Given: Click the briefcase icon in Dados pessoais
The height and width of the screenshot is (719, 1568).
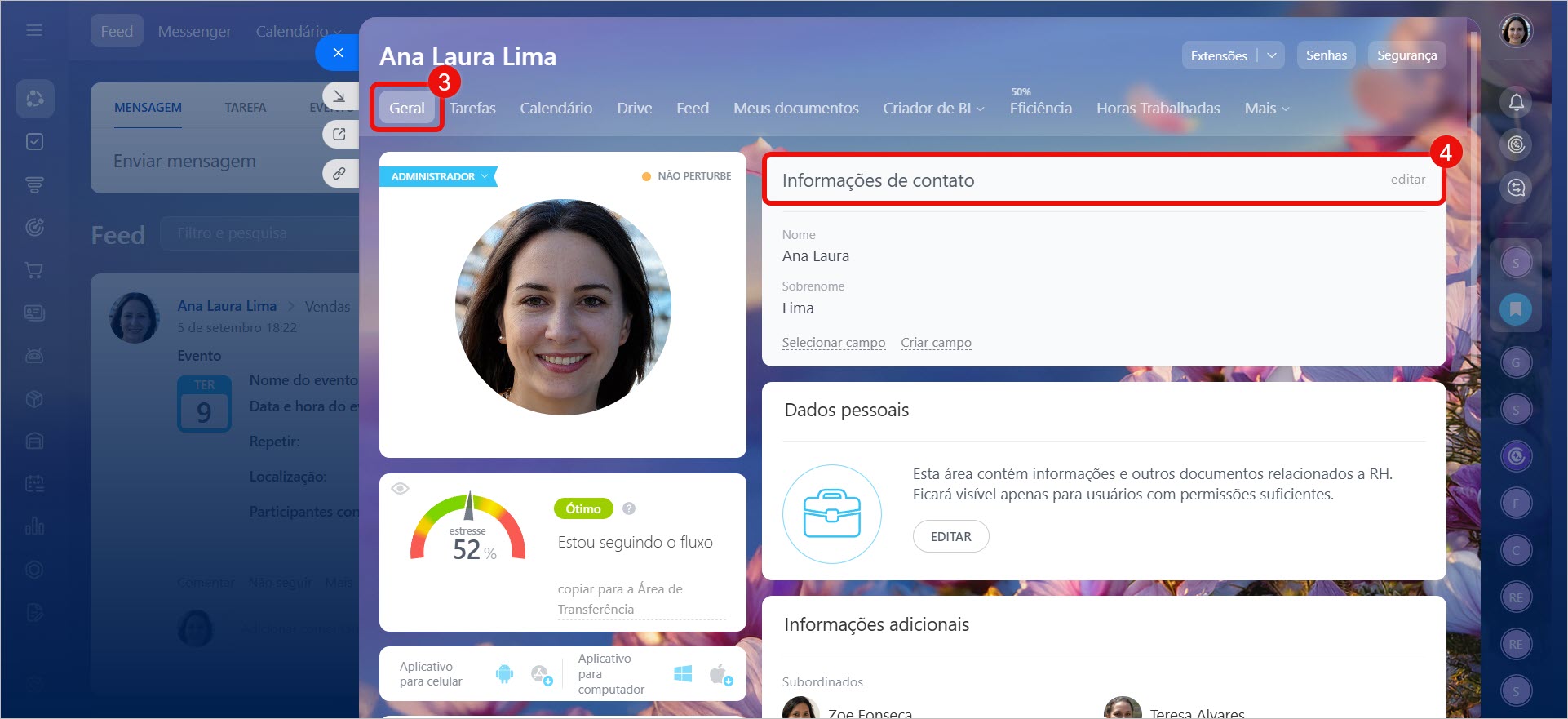Looking at the screenshot, I should pyautogui.click(x=832, y=514).
